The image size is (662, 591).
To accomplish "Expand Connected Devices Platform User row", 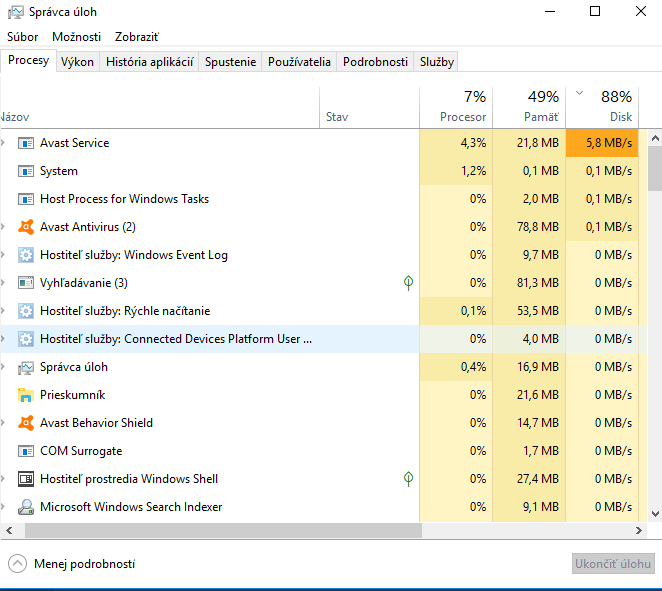I will coord(3,339).
